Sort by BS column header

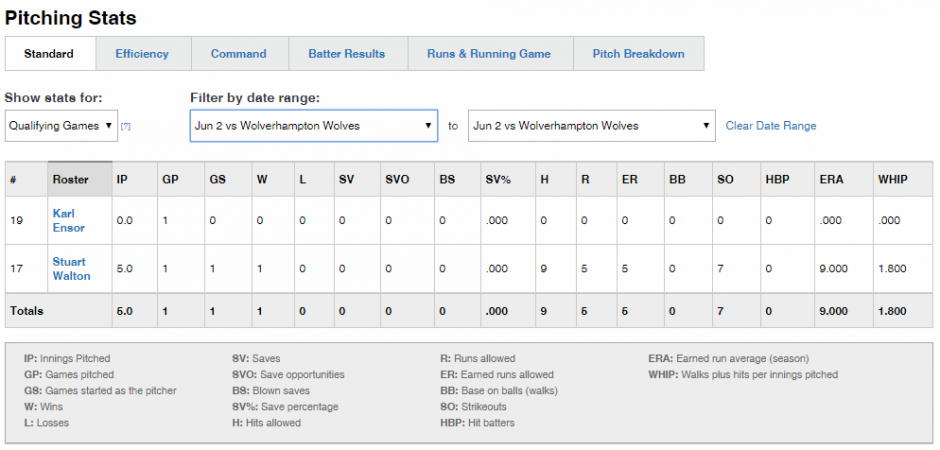tap(456, 179)
